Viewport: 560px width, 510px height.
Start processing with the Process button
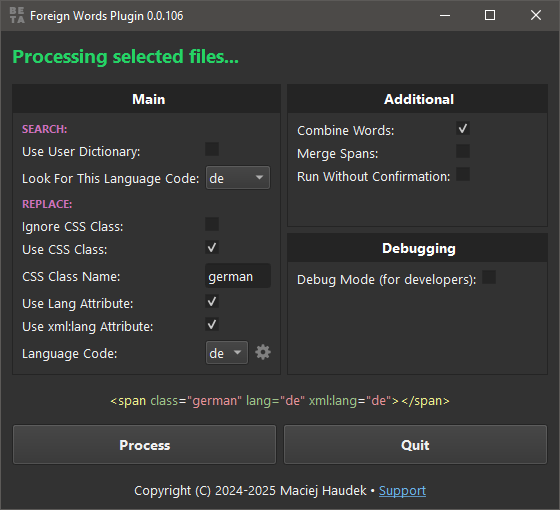(144, 445)
